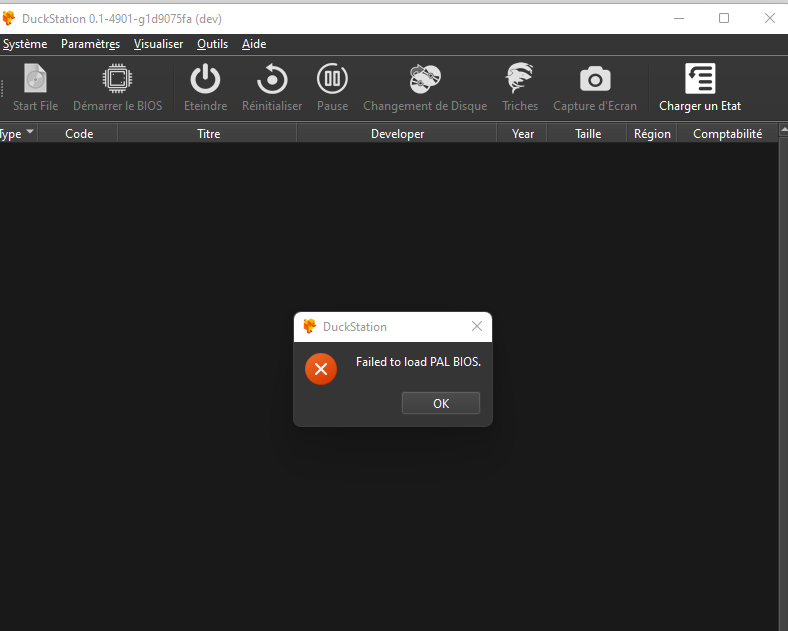Sort game list by Code column
Screen dimensions: 788x631
click(78, 134)
